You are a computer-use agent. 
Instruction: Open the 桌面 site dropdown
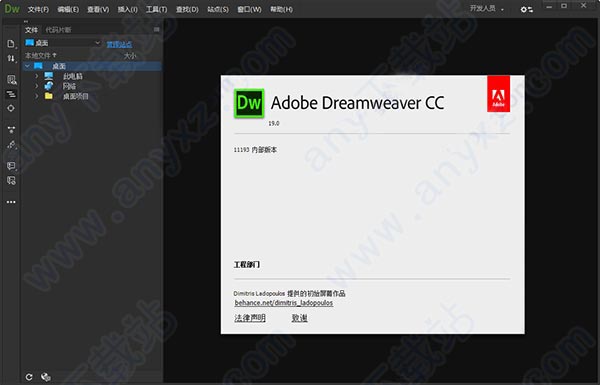(x=63, y=43)
